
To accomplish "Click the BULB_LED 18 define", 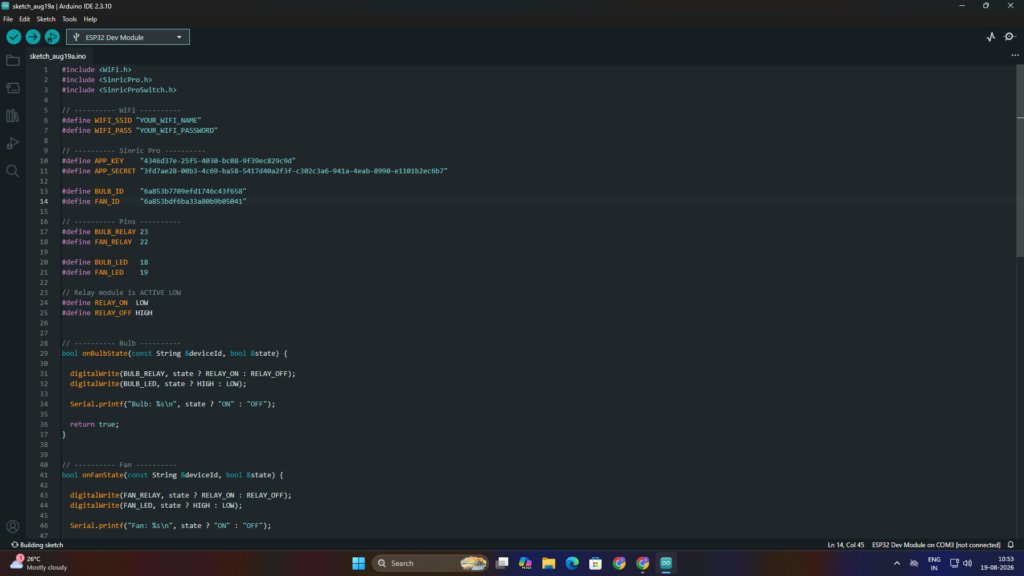I will tap(104, 263).
